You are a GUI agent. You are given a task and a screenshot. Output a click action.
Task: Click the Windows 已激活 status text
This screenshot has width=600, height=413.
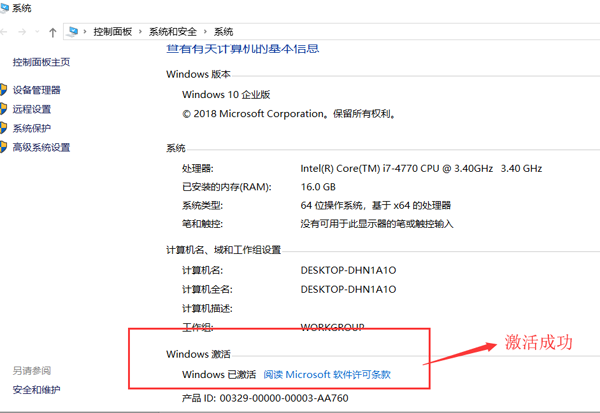pos(219,374)
